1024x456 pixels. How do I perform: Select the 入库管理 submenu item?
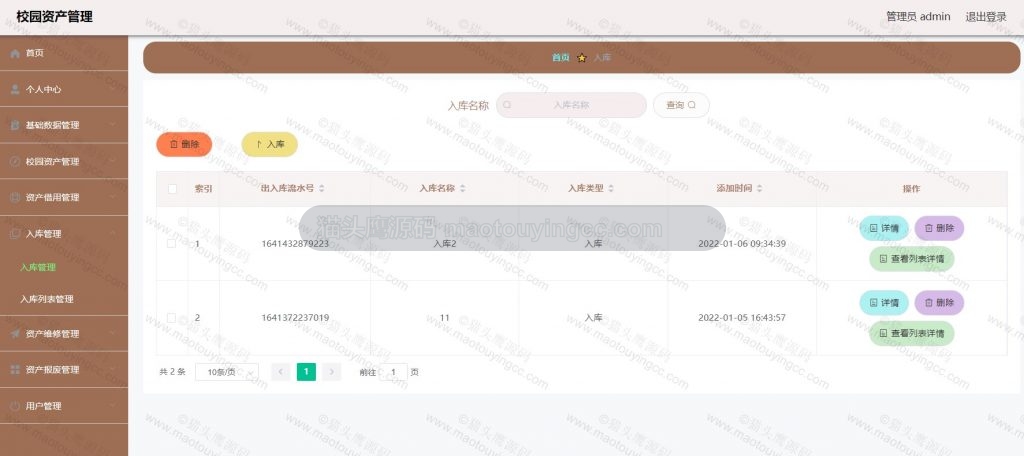[x=38, y=267]
